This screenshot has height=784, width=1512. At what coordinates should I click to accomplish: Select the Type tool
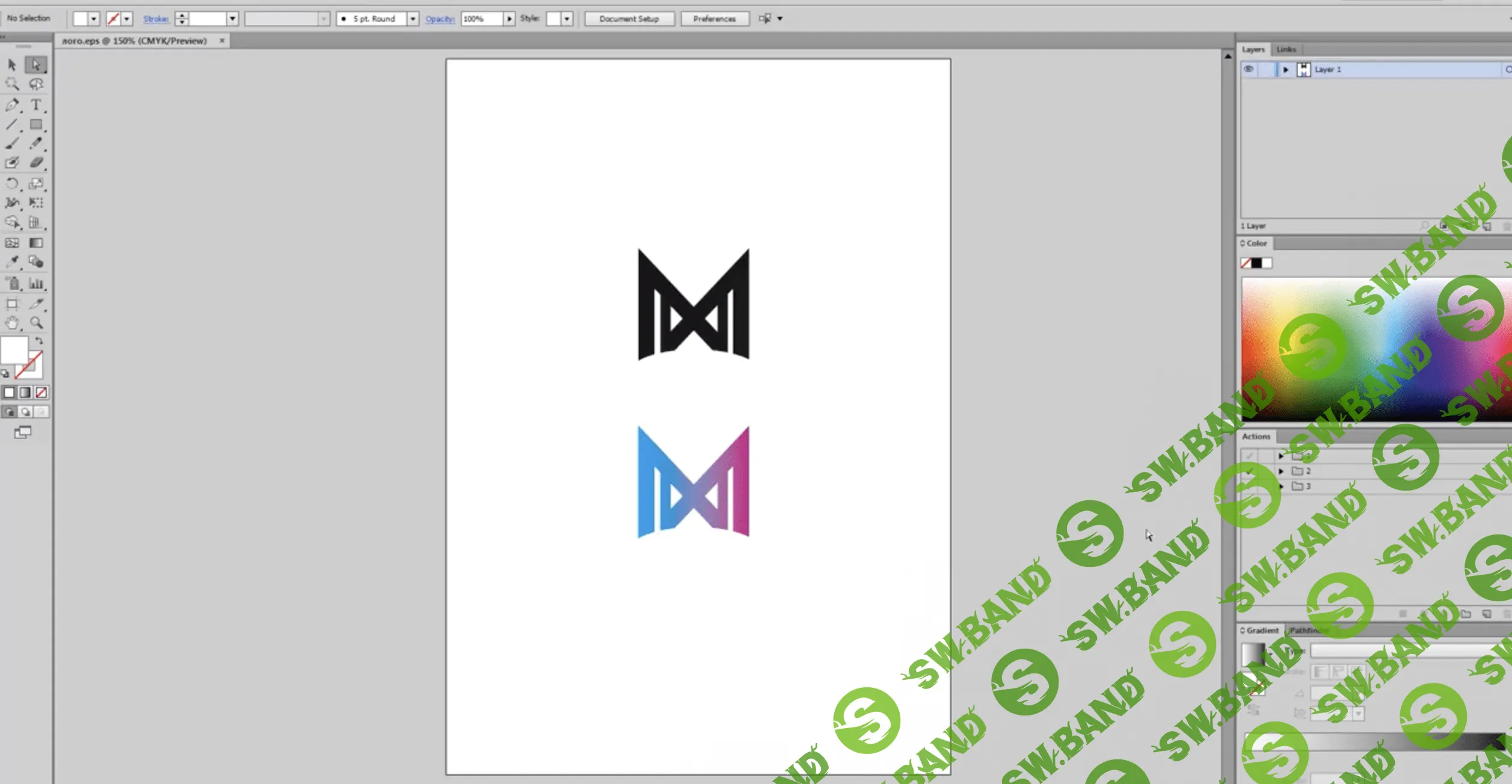(36, 105)
